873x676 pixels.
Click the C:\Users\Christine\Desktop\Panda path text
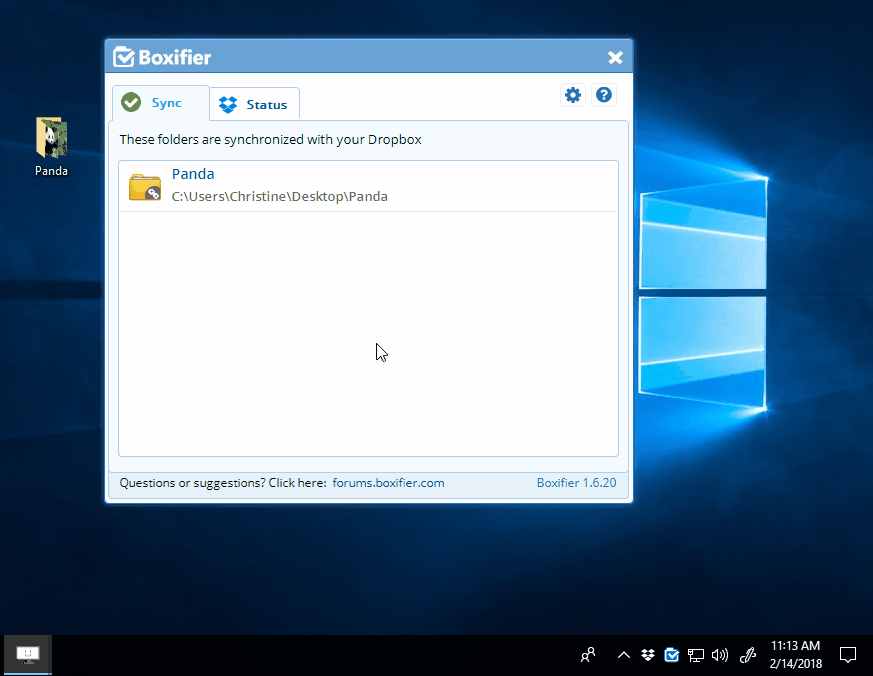pyautogui.click(x=279, y=197)
